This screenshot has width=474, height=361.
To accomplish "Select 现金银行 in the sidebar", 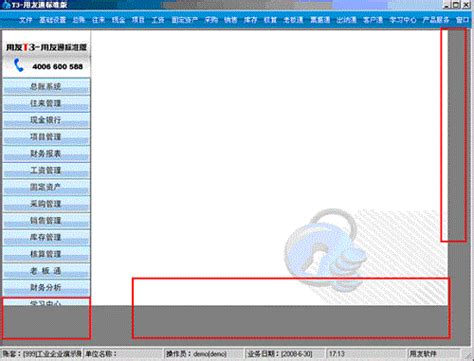I will (46, 120).
